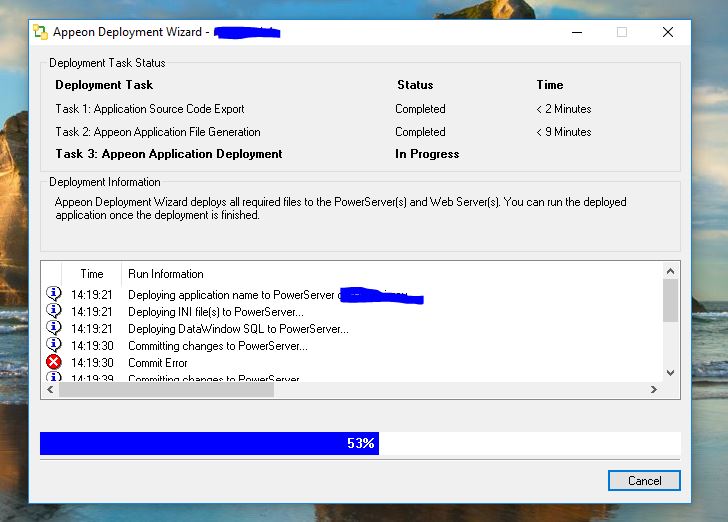Viewport: 728px width, 522px height.
Task: Click the Appeon Deployment Wizard title bar icon
Action: pos(40,32)
